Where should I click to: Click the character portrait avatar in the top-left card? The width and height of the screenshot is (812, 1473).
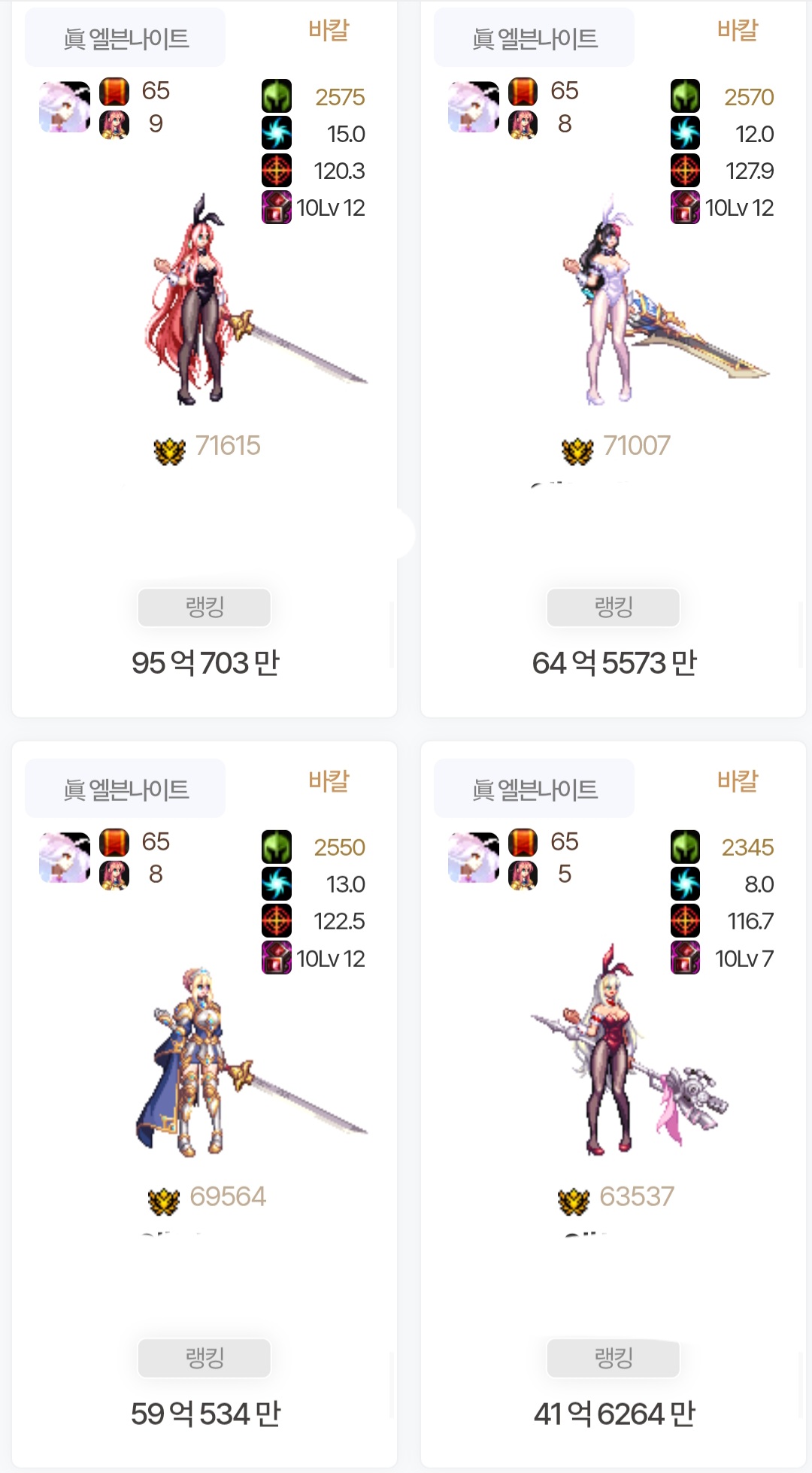click(x=65, y=107)
